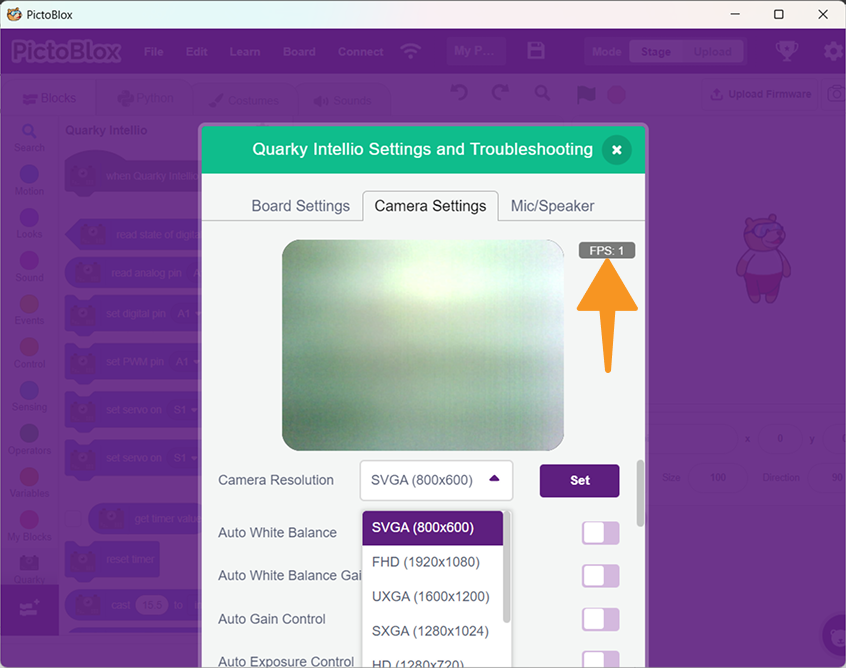Close the Quarky Intellio Settings dialog
Viewport: 846px width, 668px height.
tap(617, 150)
